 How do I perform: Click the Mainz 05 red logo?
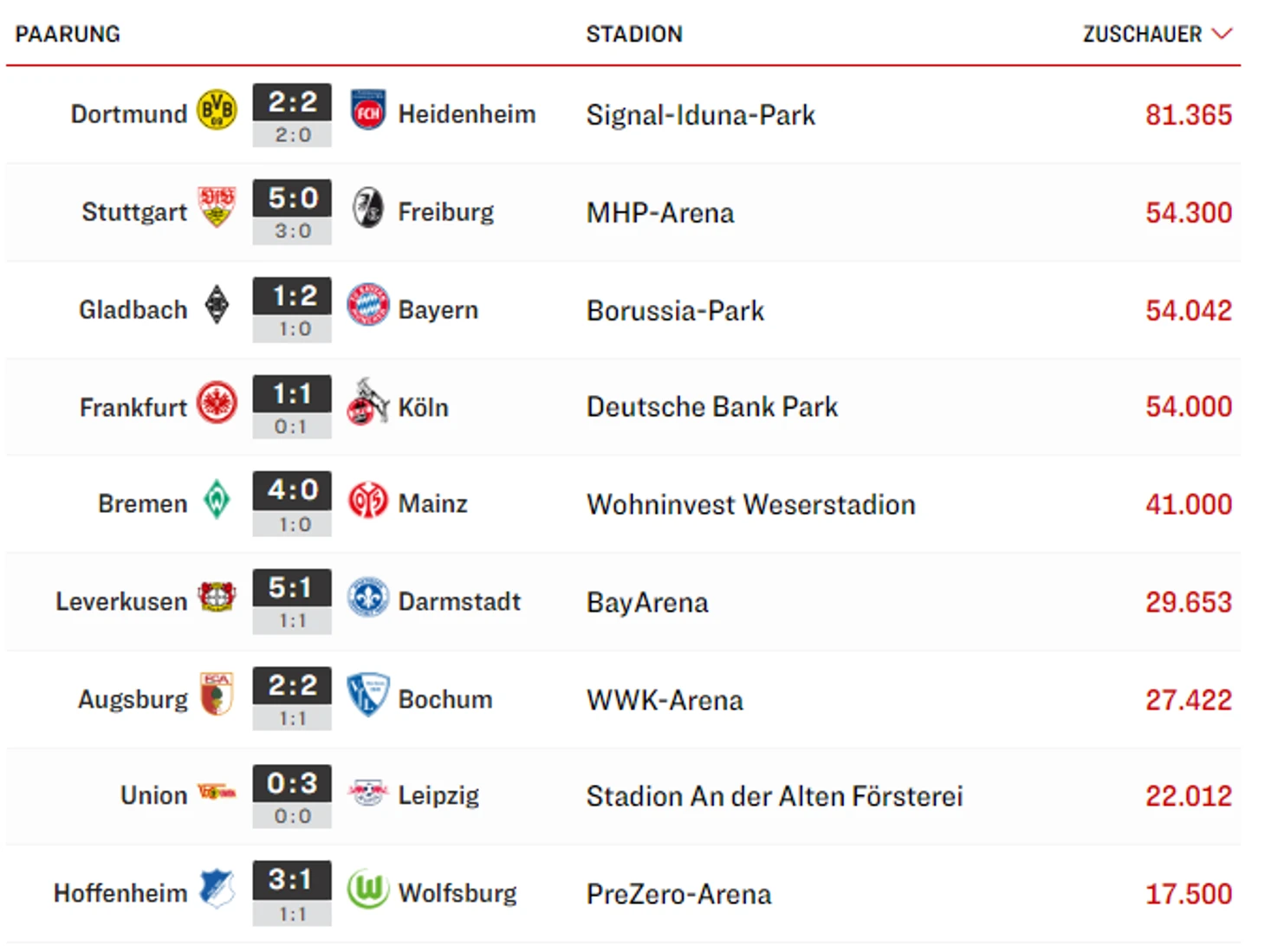(368, 501)
